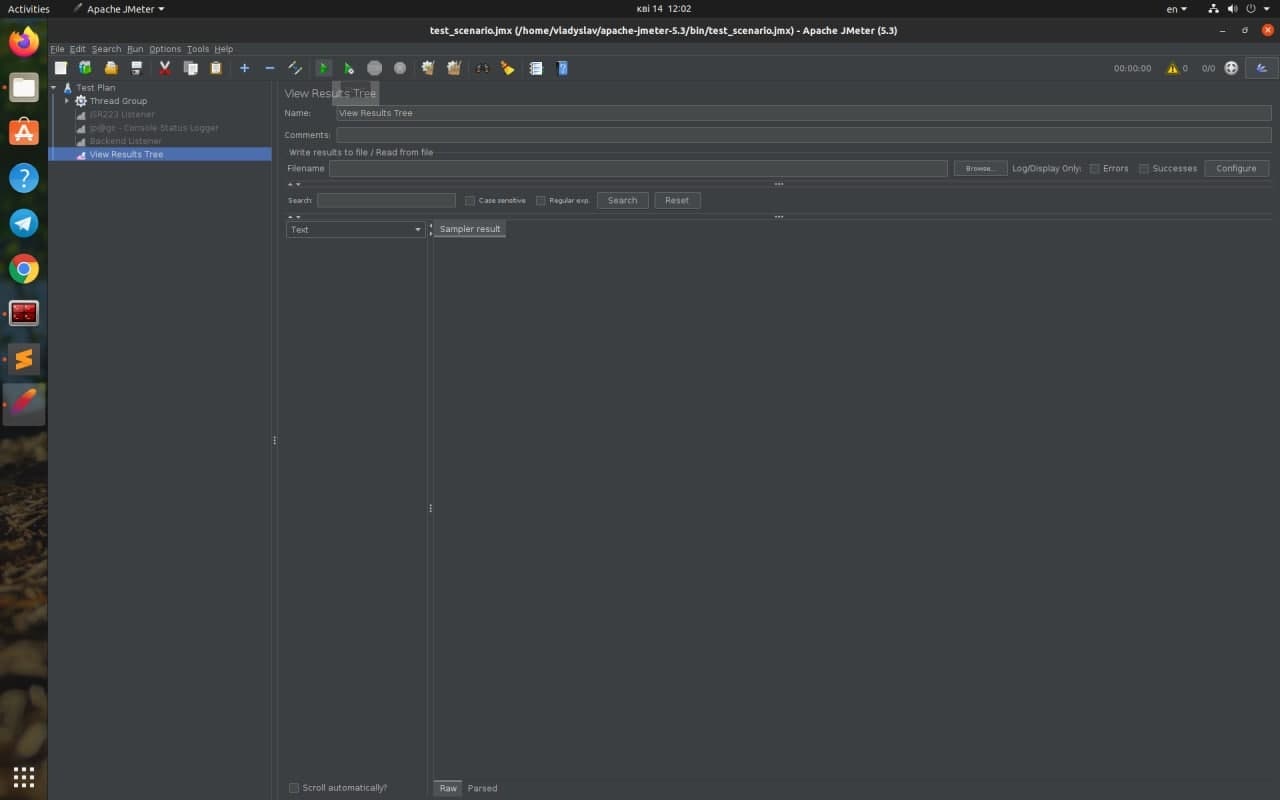
Task: Launch Firefox from the dock
Action: click(24, 42)
